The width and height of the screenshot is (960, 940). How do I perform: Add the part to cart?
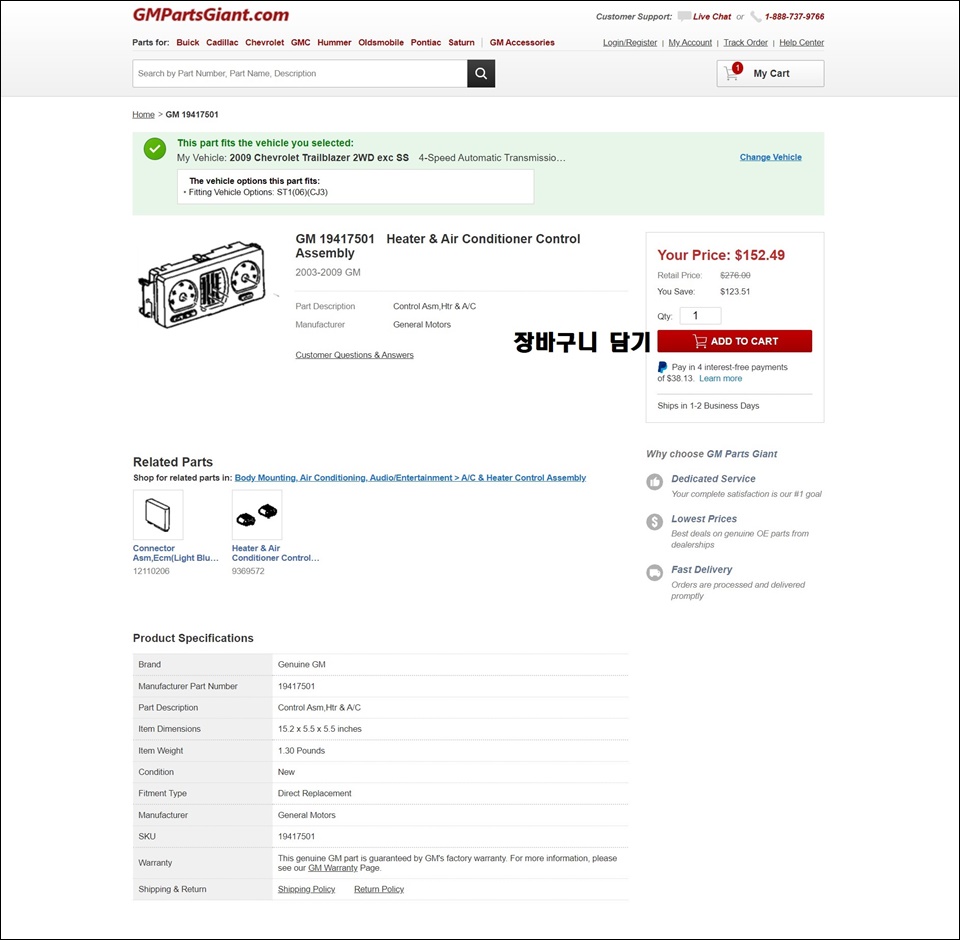point(735,341)
